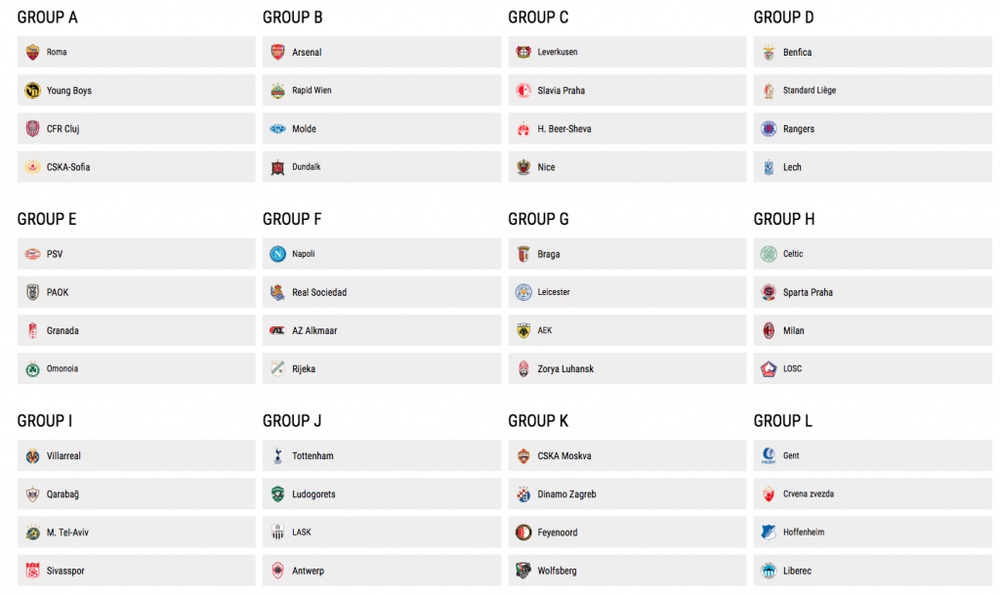Click the Tottenham club logo
The image size is (1000, 595).
point(277,456)
